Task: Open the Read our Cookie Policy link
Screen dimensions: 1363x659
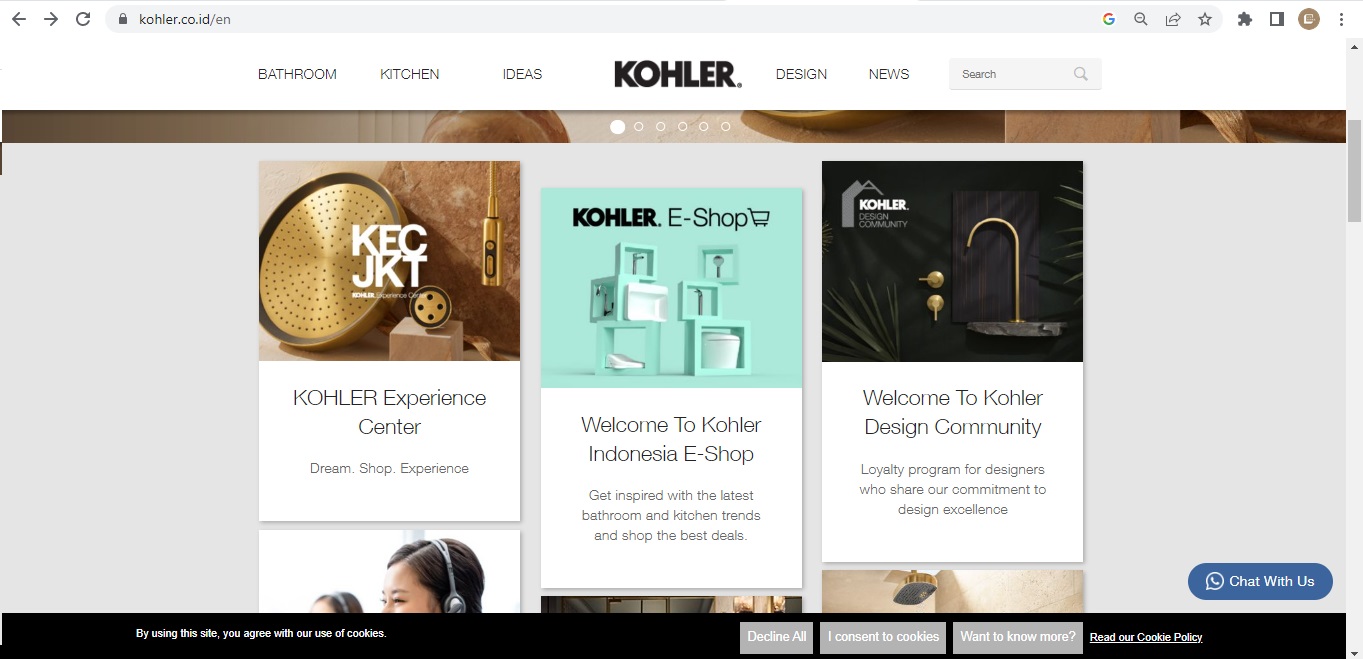Action: point(1146,637)
